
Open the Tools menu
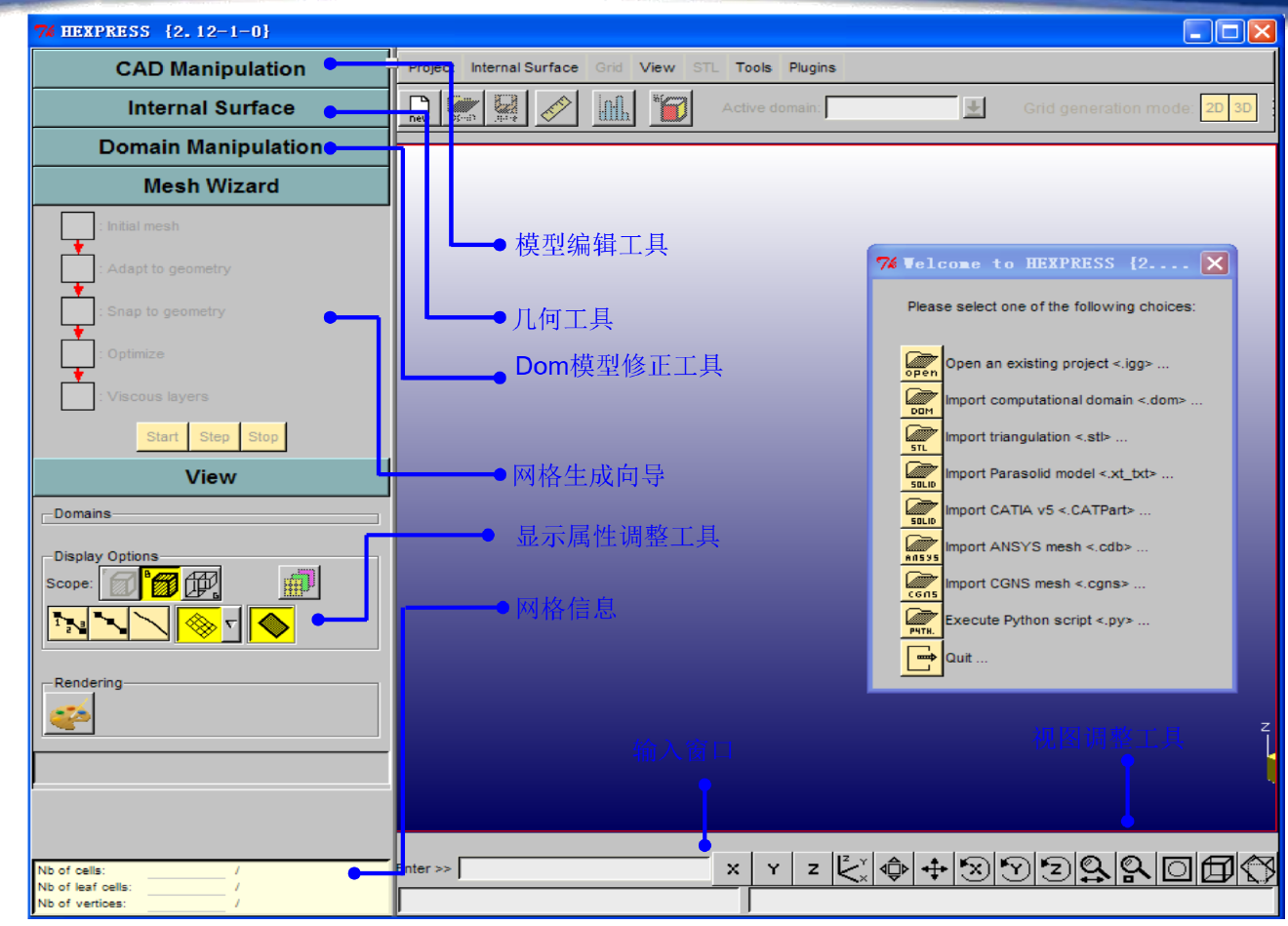[x=752, y=67]
